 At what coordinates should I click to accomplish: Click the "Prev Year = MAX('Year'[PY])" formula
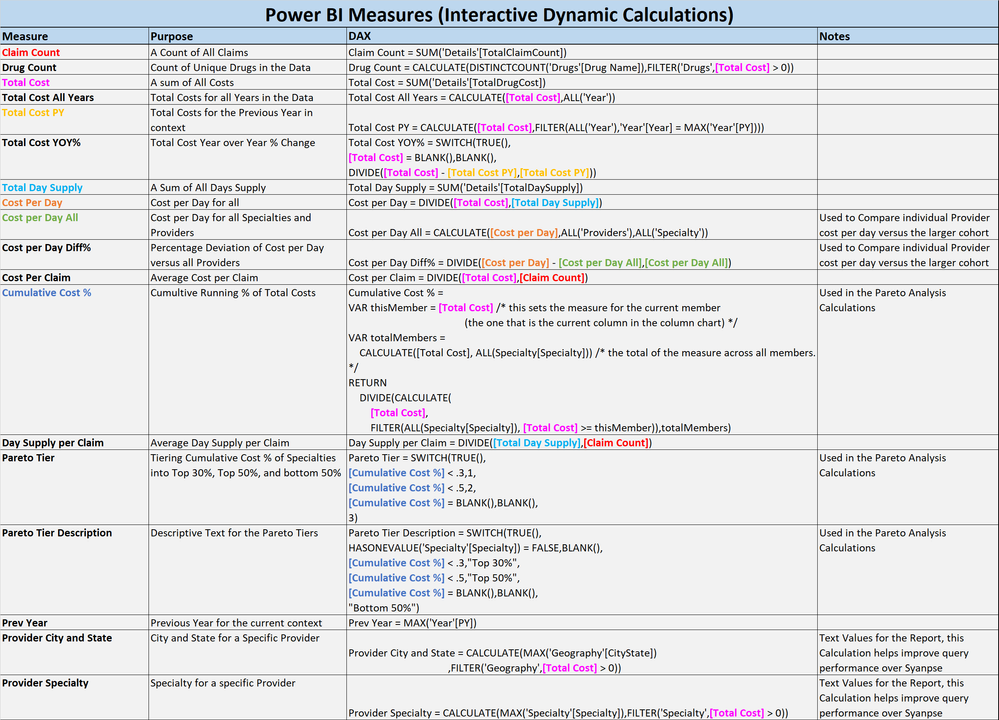point(582,623)
